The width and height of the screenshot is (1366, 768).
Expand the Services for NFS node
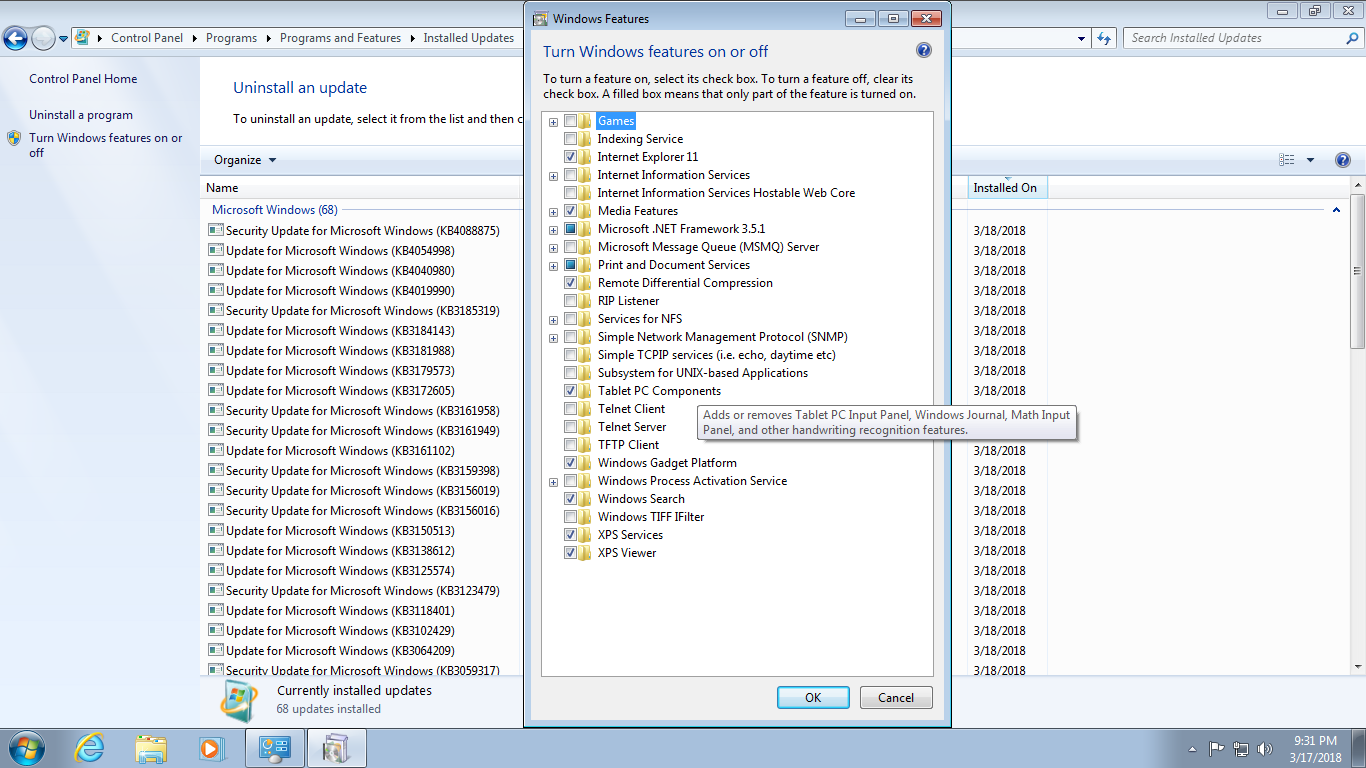click(x=553, y=320)
